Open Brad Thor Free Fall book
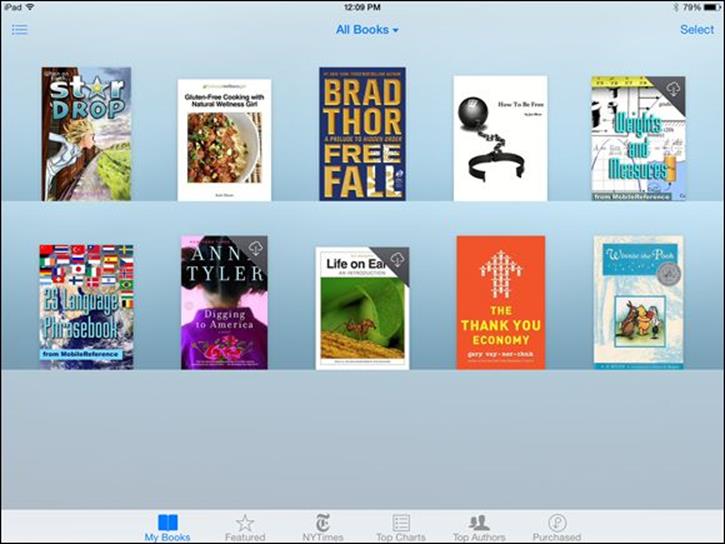 point(362,134)
